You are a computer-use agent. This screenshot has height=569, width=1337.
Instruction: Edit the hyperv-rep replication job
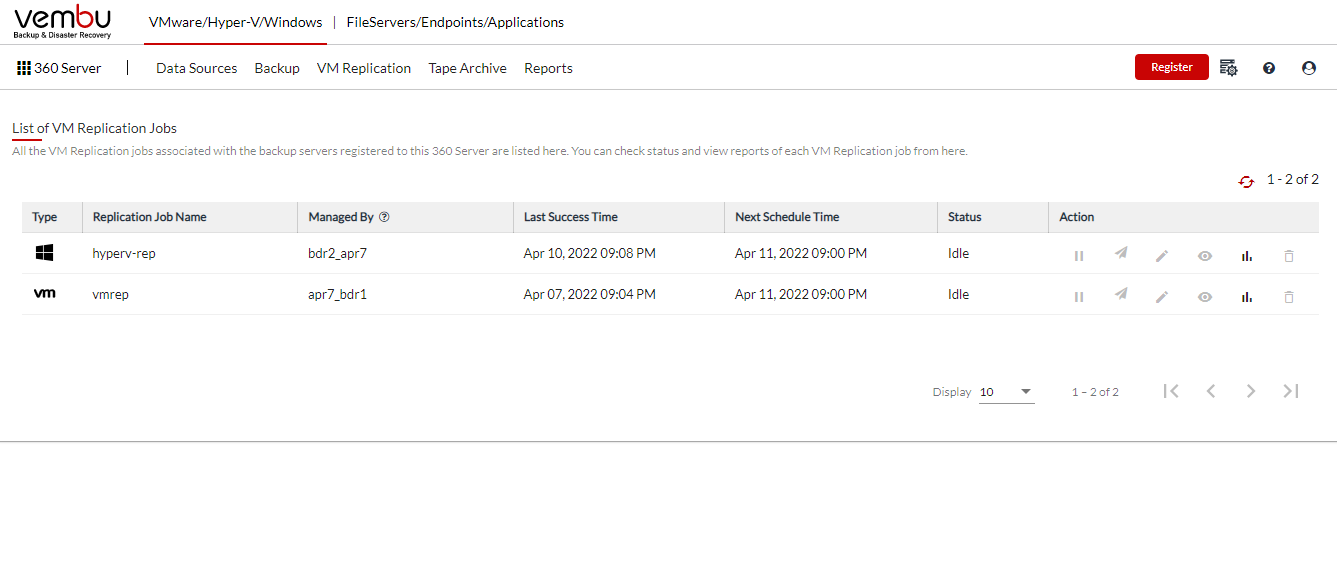[1162, 255]
